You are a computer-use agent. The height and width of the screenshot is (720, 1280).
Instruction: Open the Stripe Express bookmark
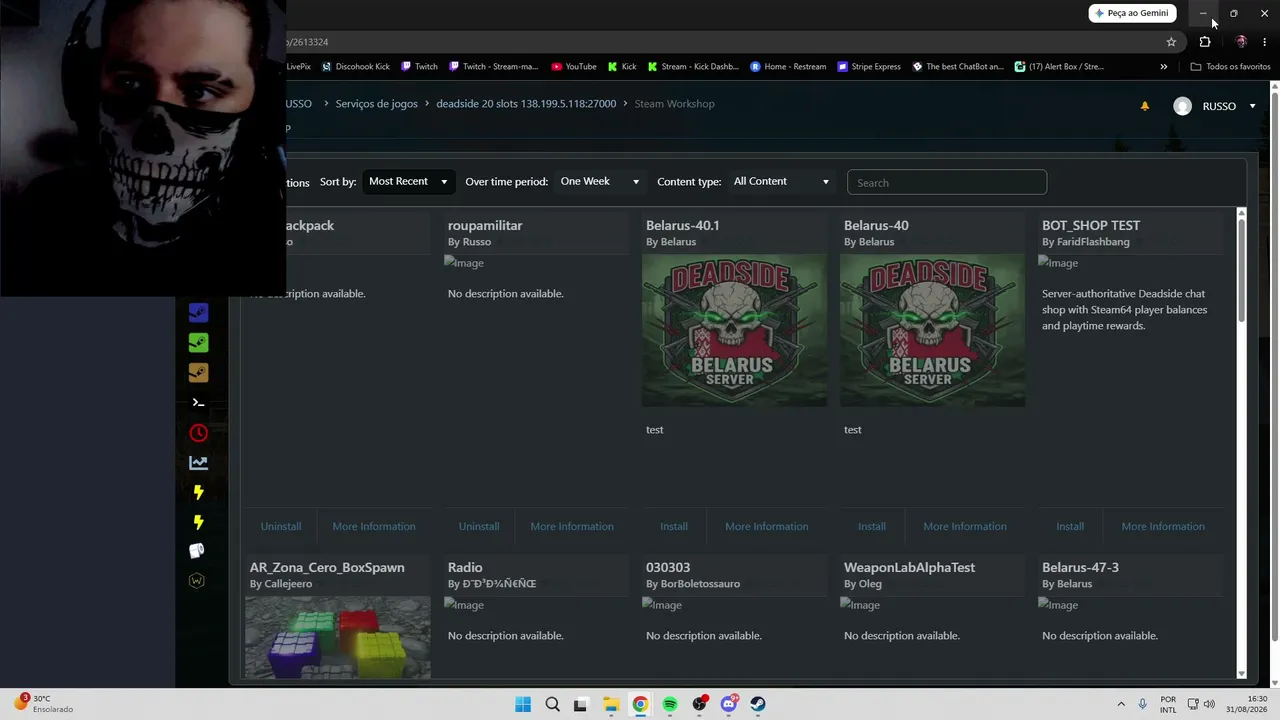coord(869,67)
